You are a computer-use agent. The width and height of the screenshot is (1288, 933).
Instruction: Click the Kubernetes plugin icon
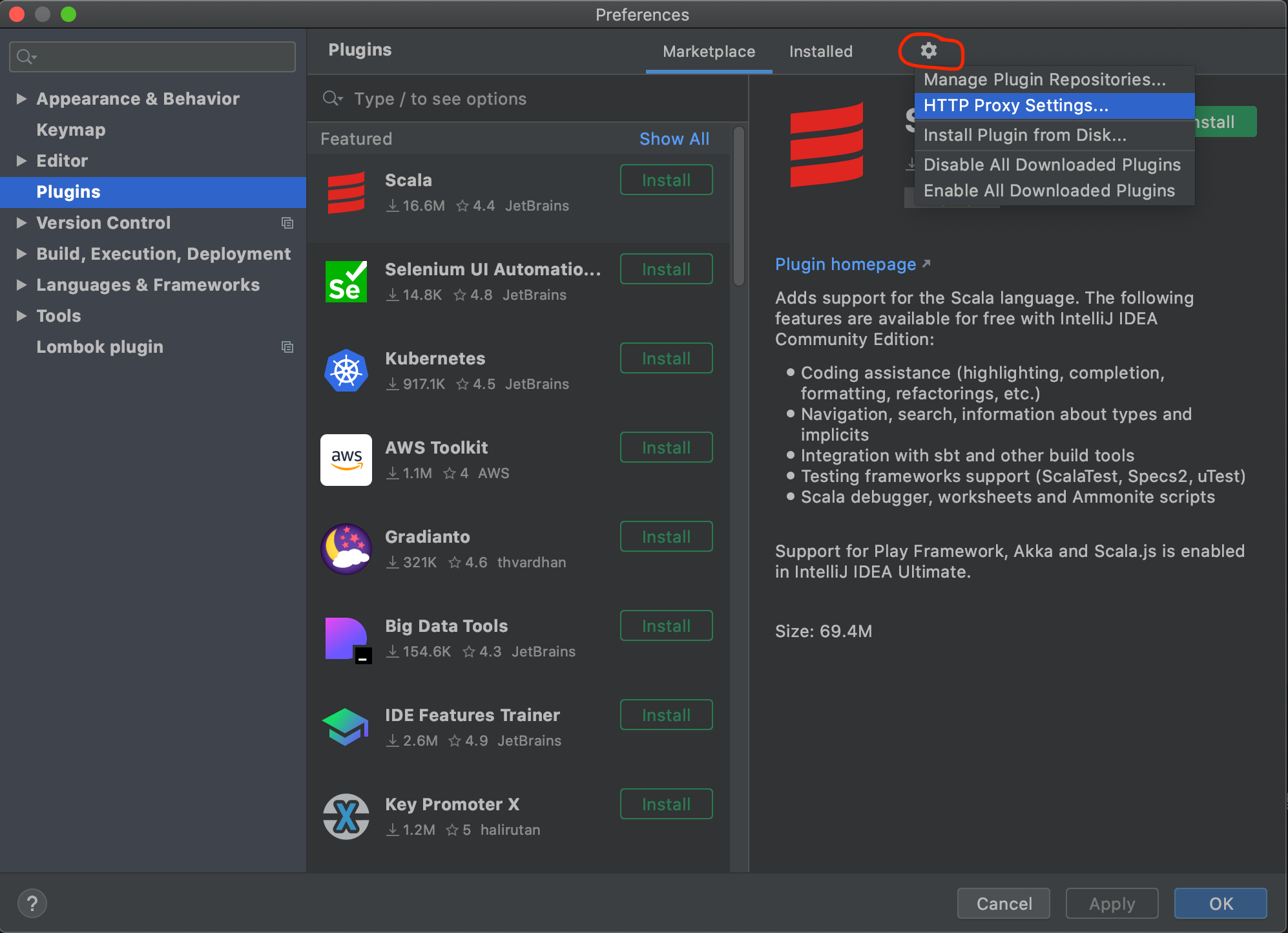point(348,371)
